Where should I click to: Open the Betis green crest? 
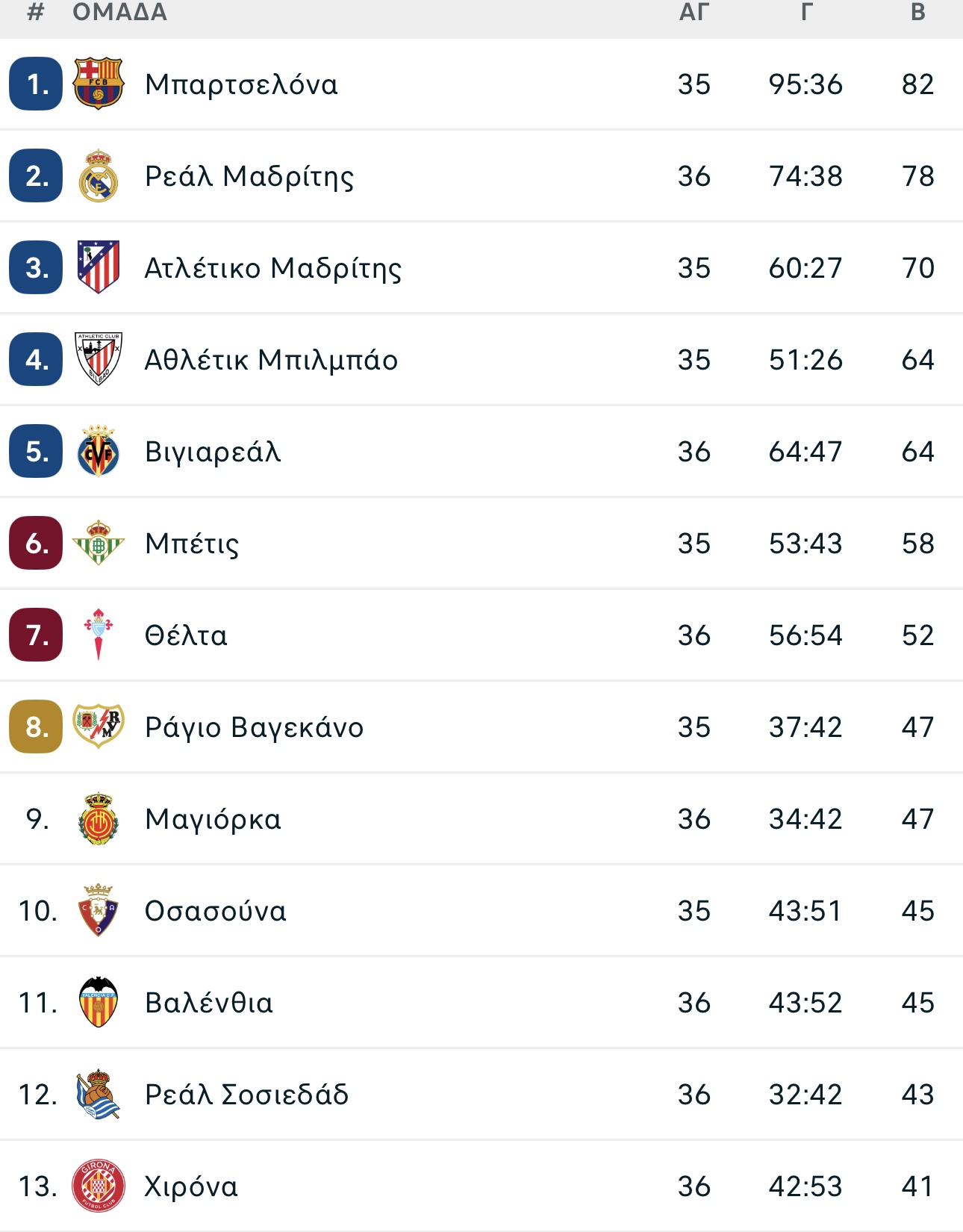coord(98,543)
